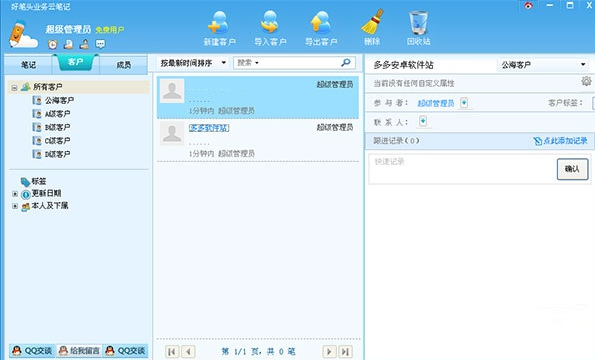
Task: Click the magnifier search icon
Action: click(x=346, y=63)
